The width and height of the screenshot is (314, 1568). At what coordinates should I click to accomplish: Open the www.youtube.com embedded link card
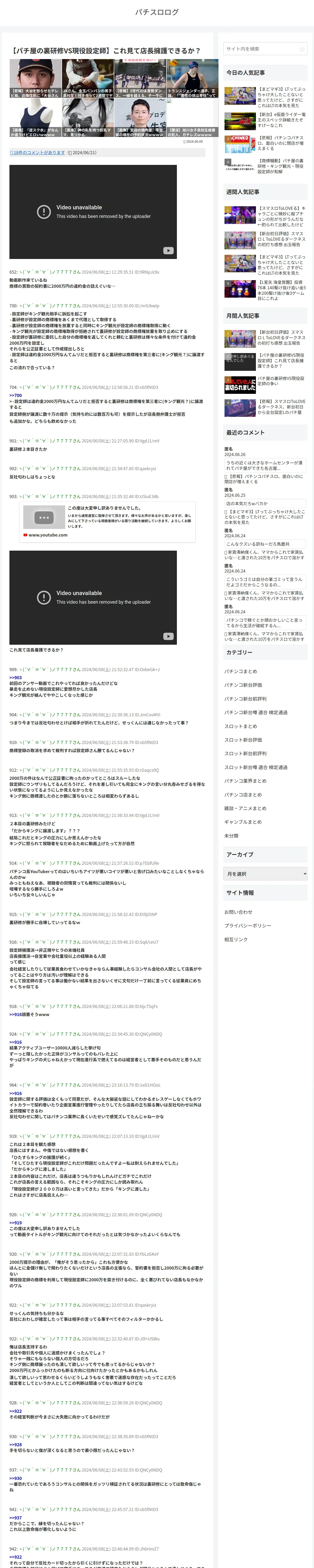107,522
